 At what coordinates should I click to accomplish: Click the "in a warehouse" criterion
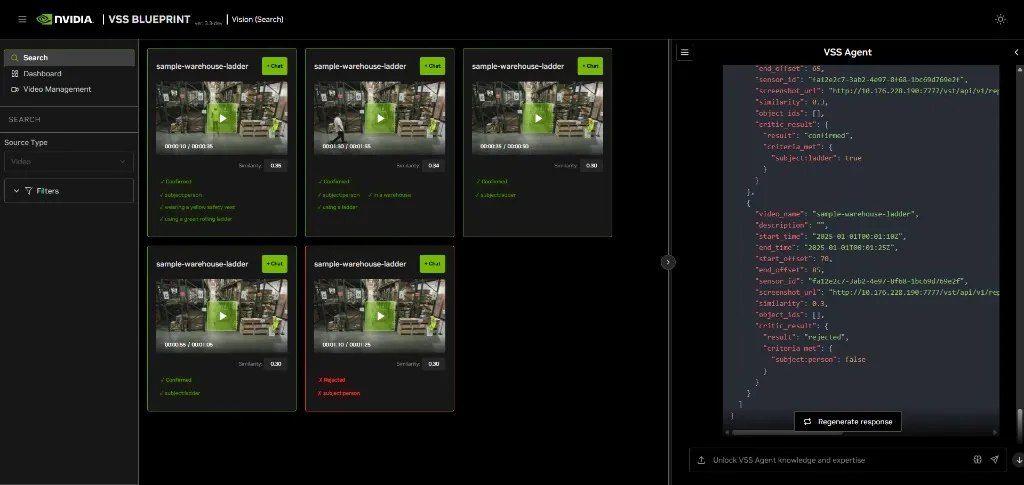389,195
